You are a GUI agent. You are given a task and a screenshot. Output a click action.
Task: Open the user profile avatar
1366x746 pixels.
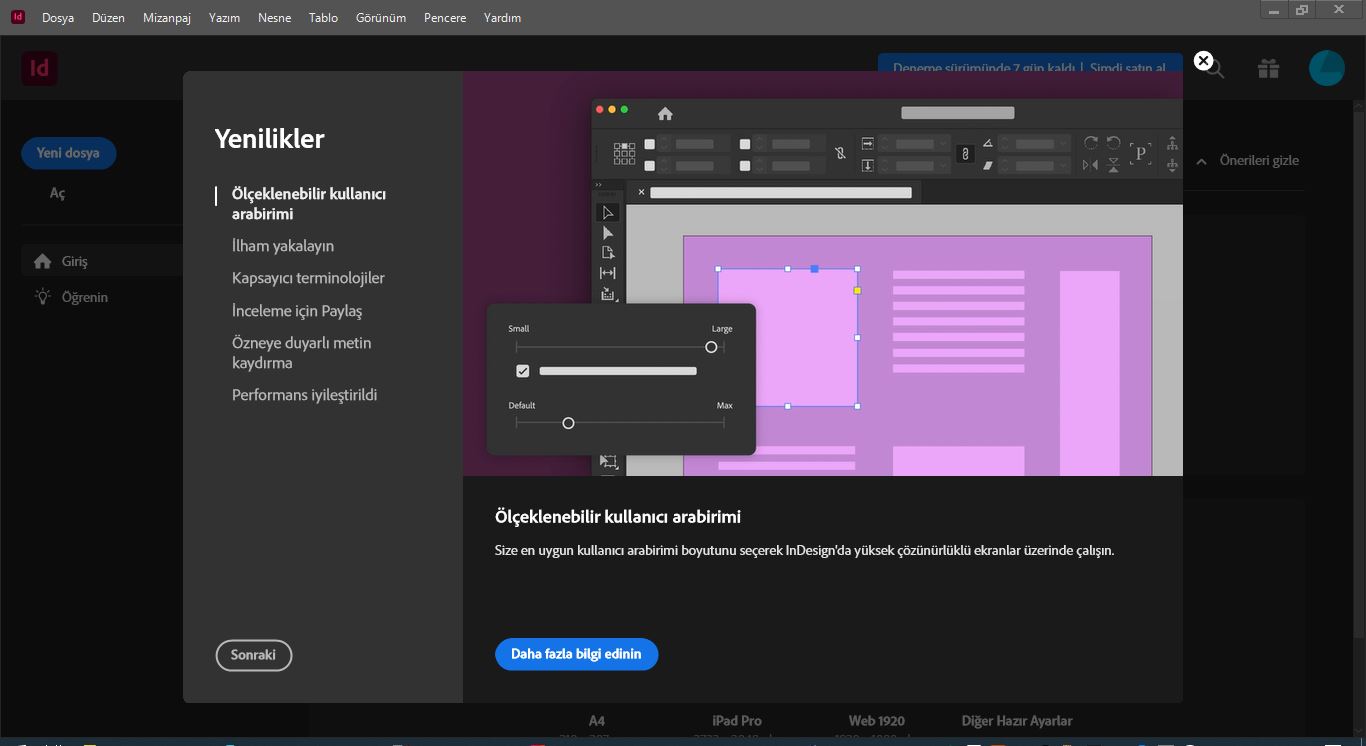(x=1327, y=68)
